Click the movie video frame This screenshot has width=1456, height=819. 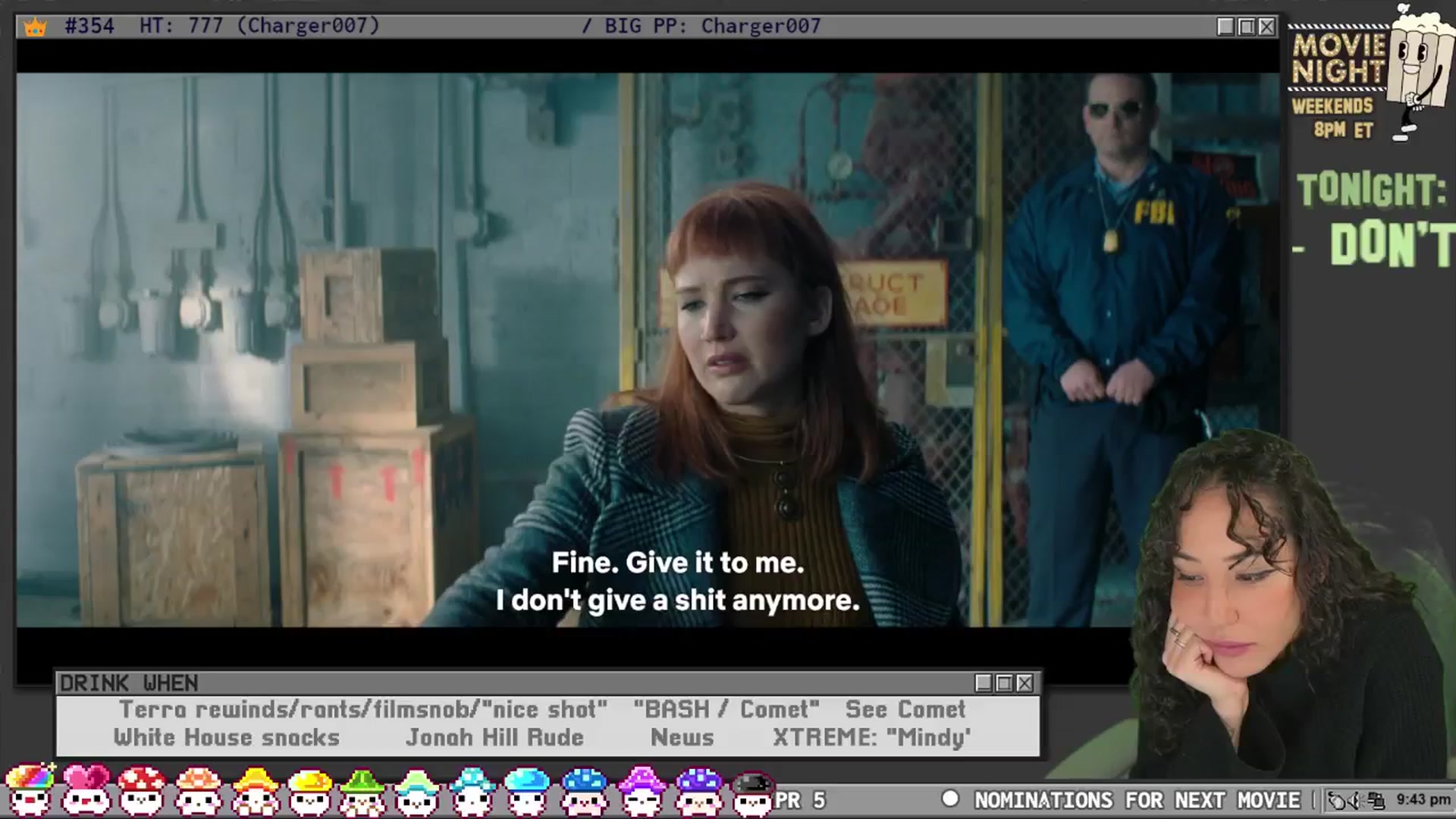[648, 350]
